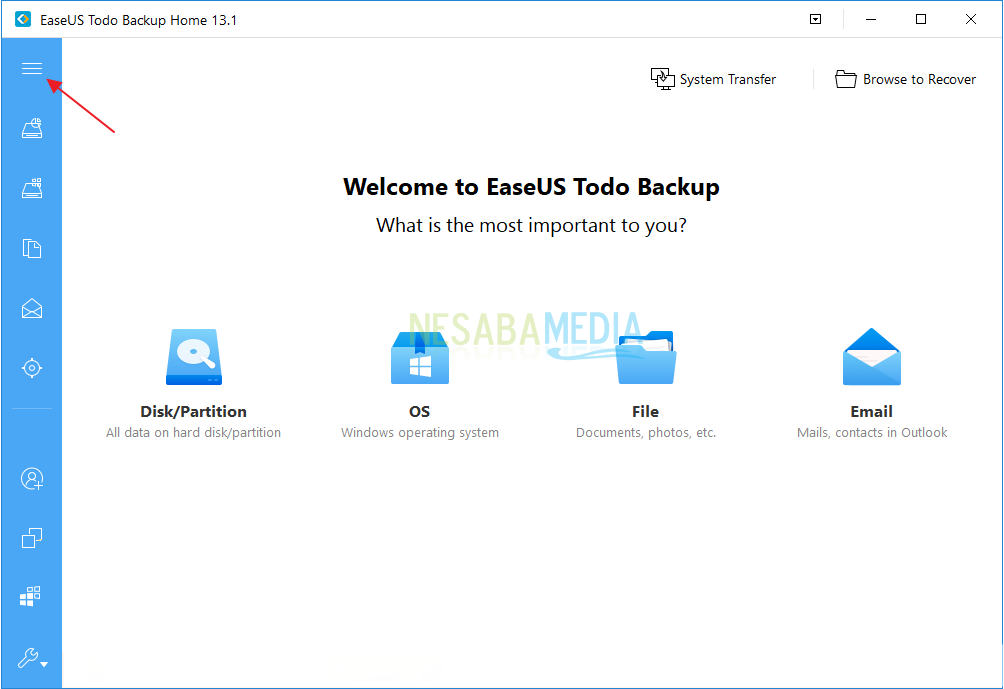
Task: Open the Tools wrench dropdown in the sidebar
Action: [x=32, y=658]
